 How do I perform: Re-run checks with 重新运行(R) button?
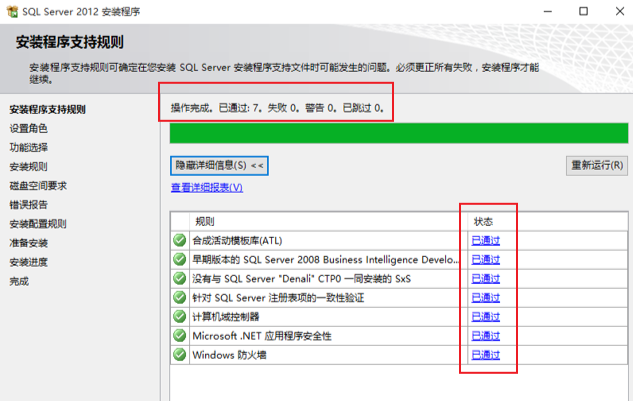(x=597, y=166)
